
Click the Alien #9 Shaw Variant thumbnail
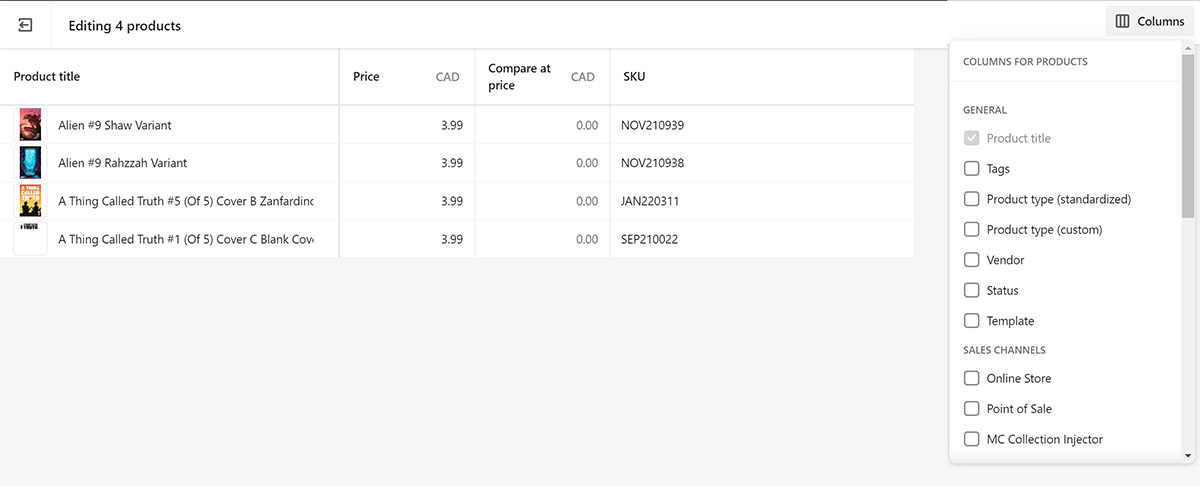coord(31,125)
